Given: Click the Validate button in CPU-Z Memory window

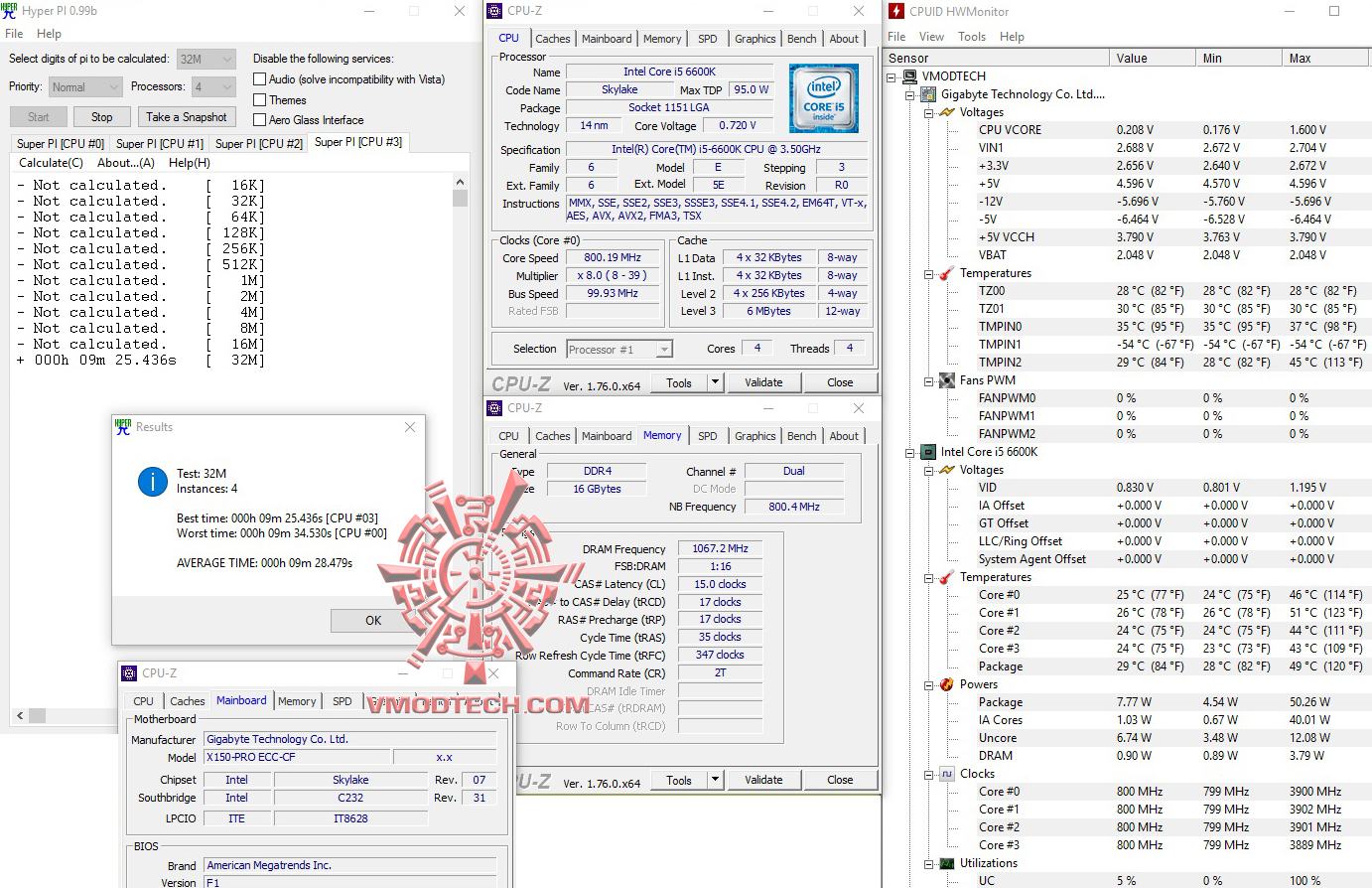Looking at the screenshot, I should pyautogui.click(x=763, y=780).
